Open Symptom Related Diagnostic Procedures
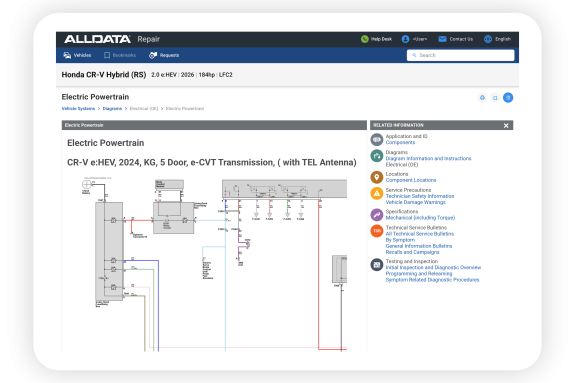The width and height of the screenshot is (575, 383). (432, 280)
